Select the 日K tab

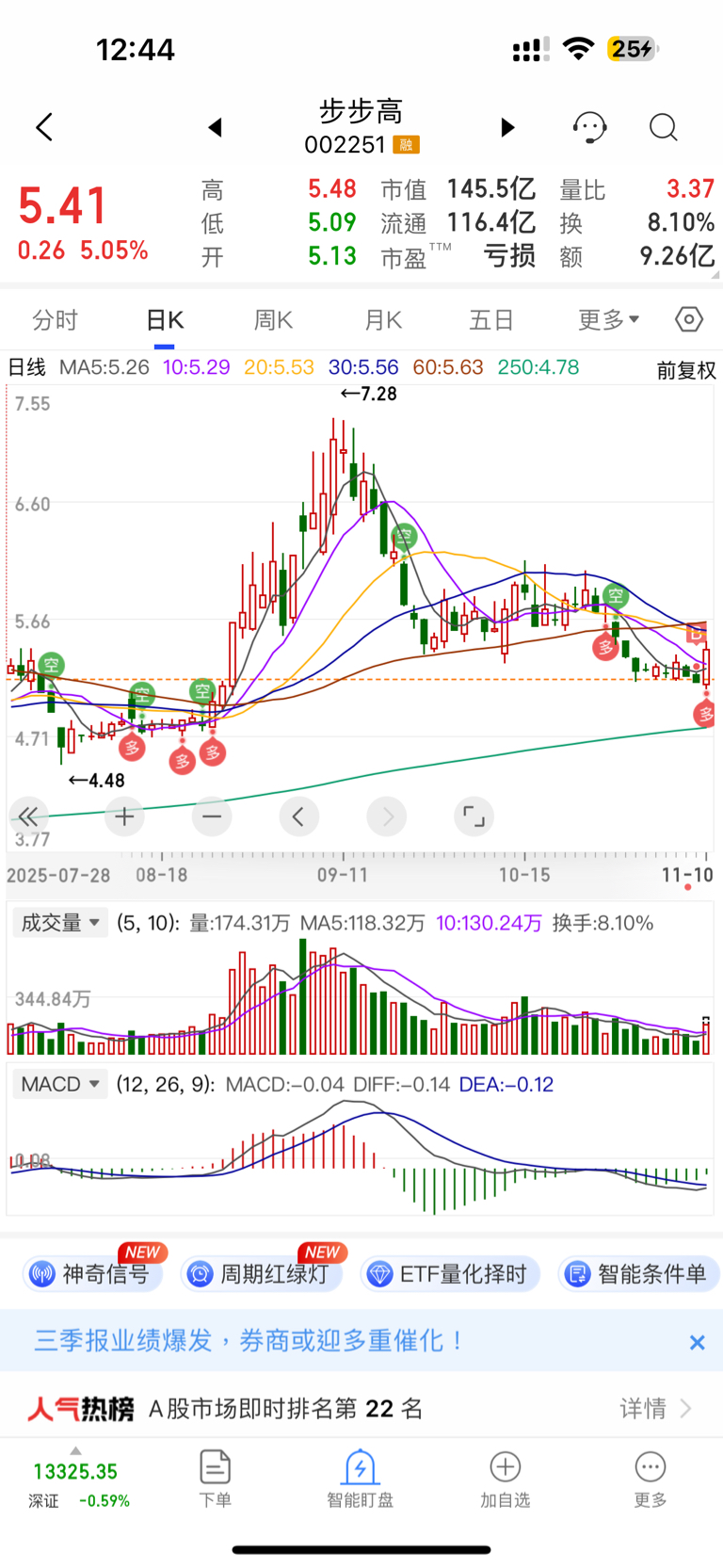point(165,320)
